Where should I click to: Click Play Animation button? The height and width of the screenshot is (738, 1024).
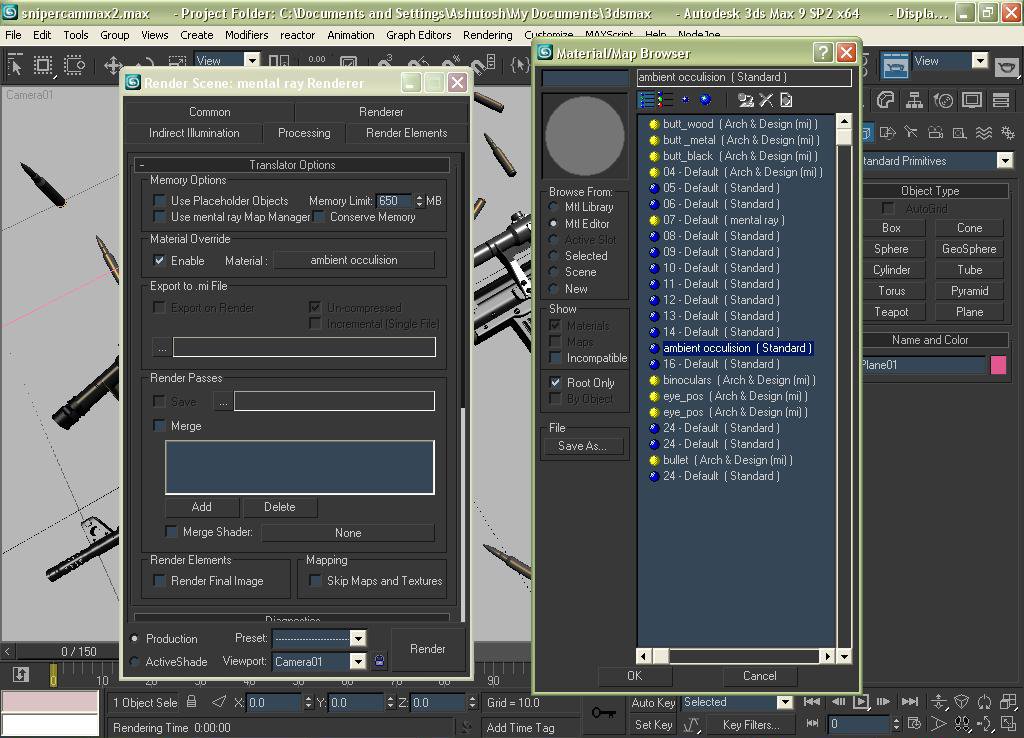pos(861,701)
